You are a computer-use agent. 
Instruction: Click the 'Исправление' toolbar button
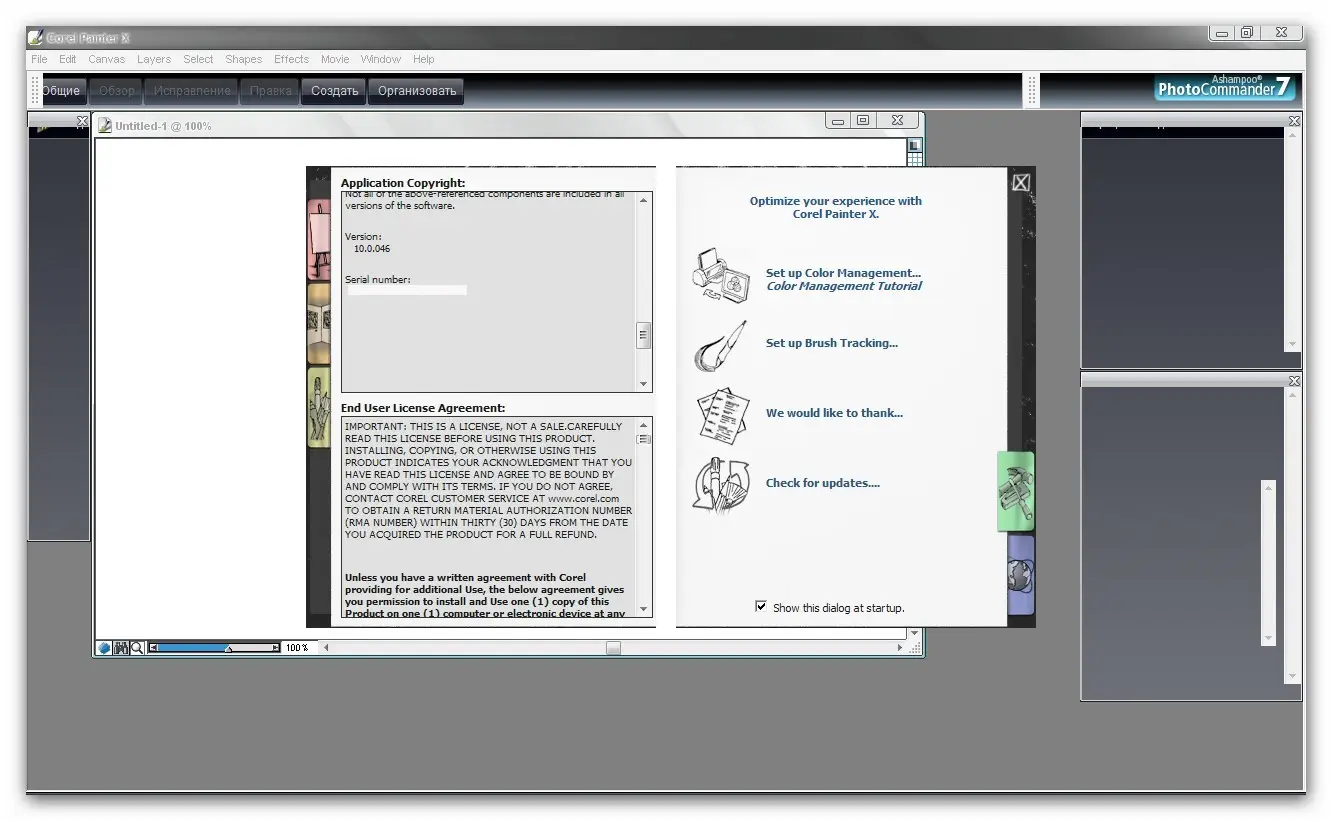coord(192,91)
